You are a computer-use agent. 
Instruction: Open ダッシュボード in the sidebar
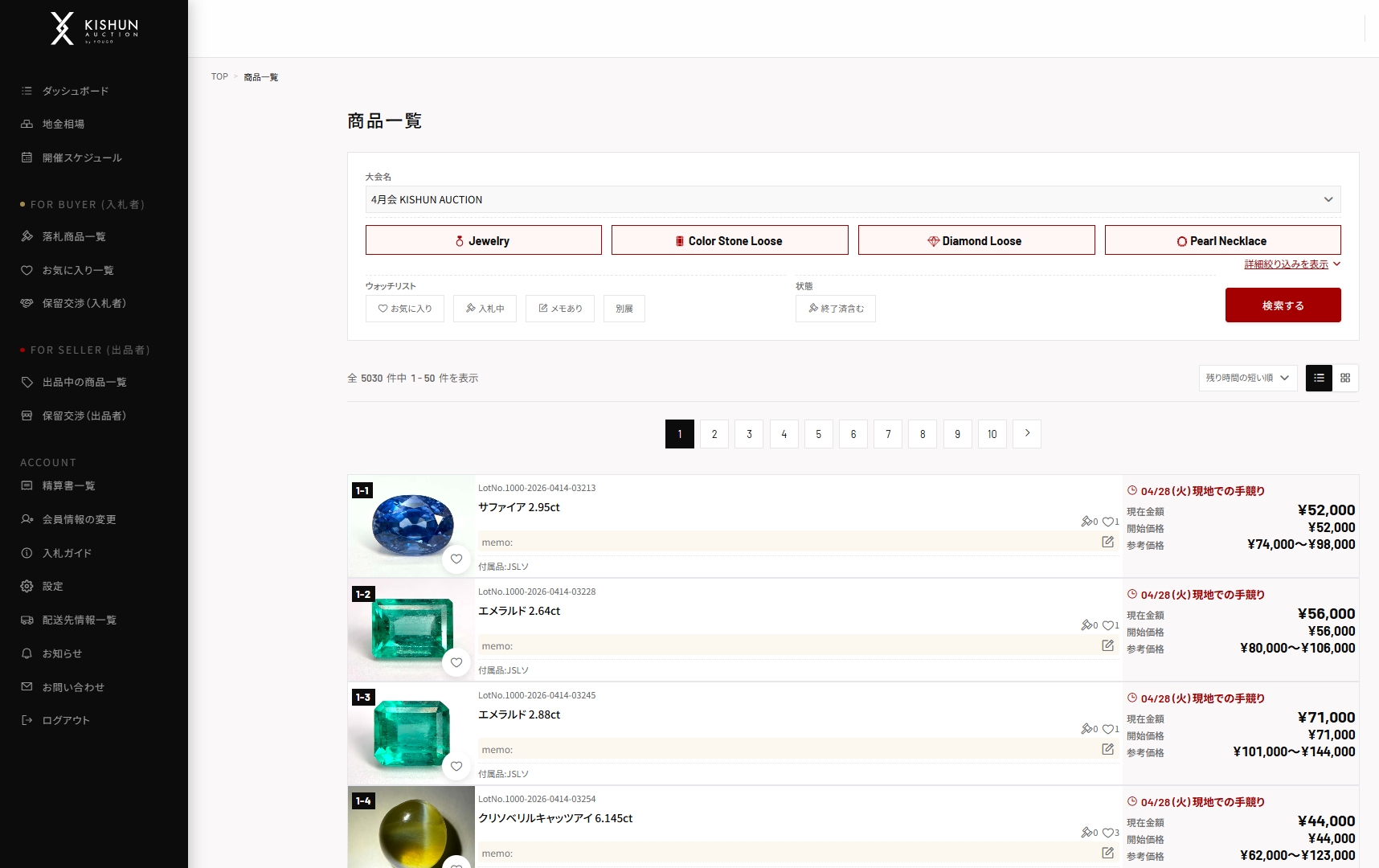coord(76,91)
